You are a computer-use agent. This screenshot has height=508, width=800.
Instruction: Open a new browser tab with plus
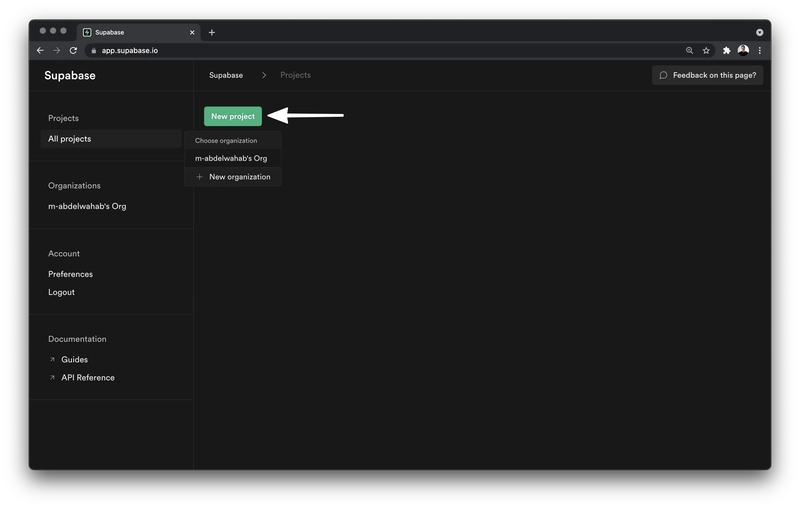tap(212, 33)
